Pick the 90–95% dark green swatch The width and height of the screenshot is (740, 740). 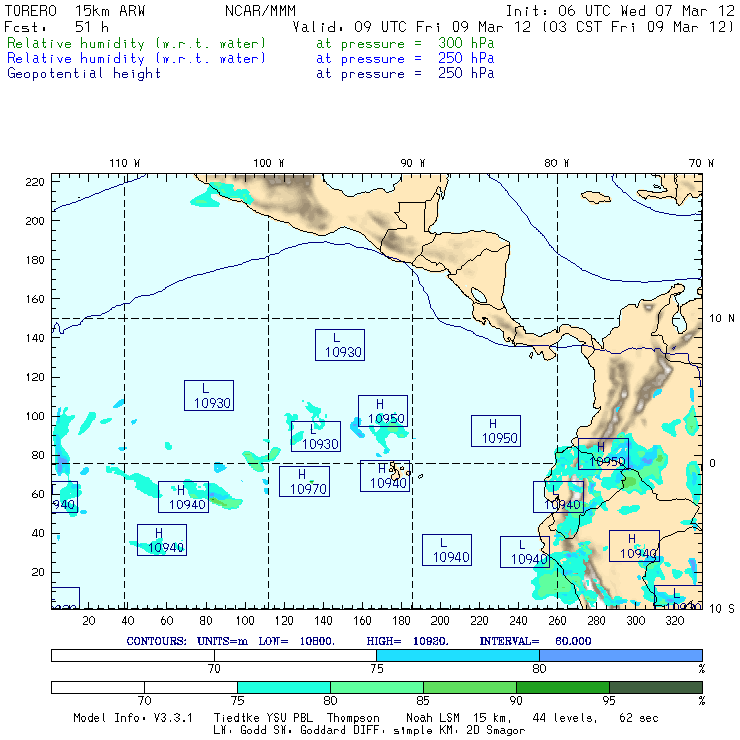coord(563,687)
